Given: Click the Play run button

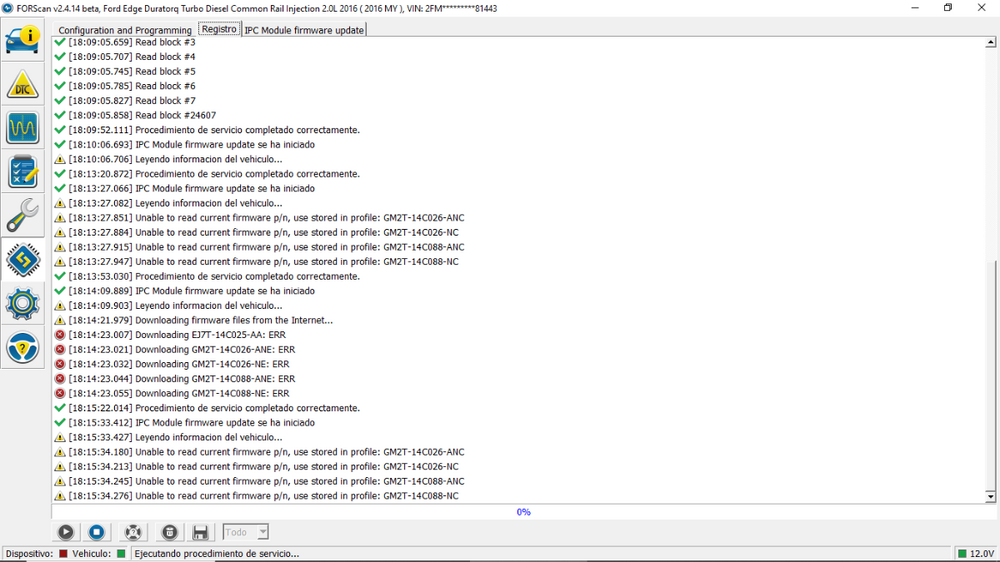Looking at the screenshot, I should tap(66, 532).
